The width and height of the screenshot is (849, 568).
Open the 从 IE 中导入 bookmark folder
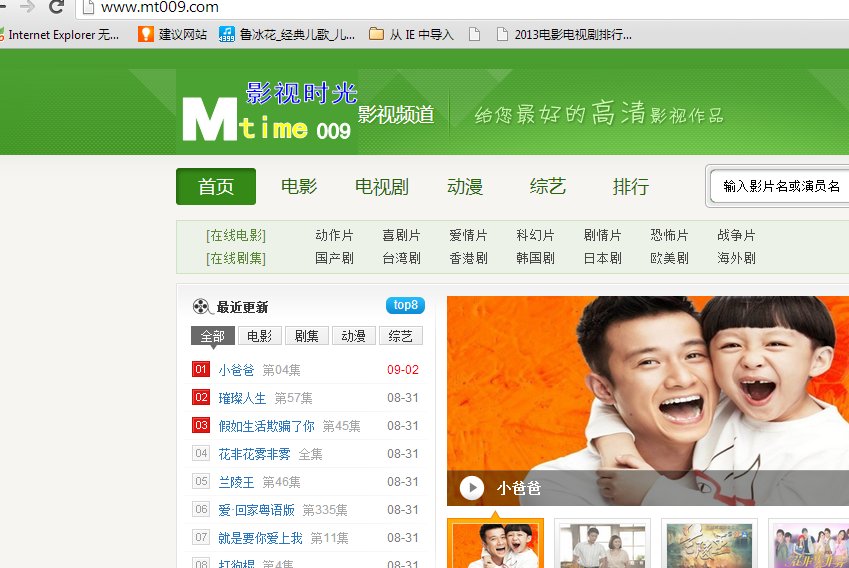[x=411, y=35]
